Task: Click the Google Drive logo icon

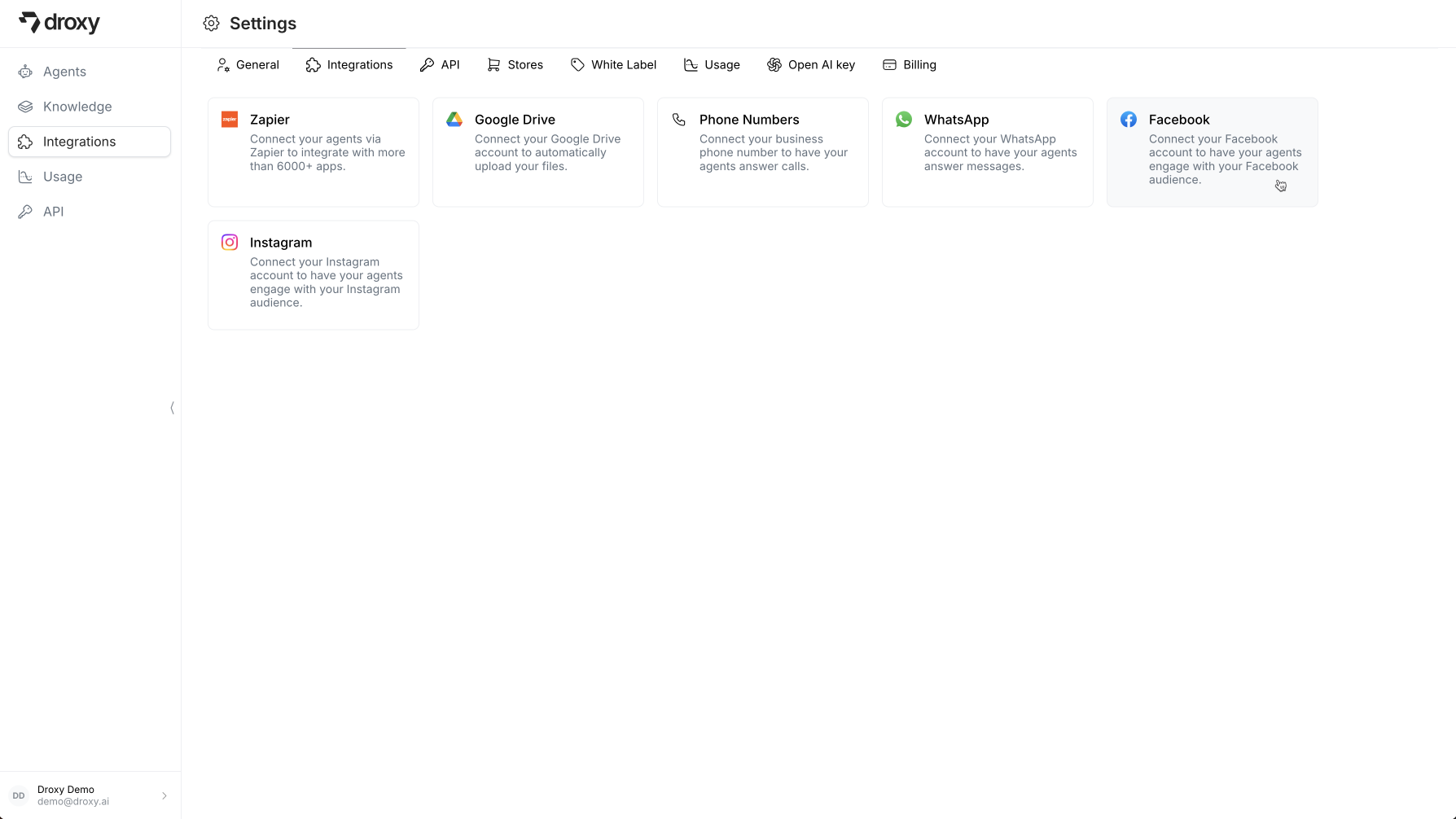Action: (x=454, y=120)
